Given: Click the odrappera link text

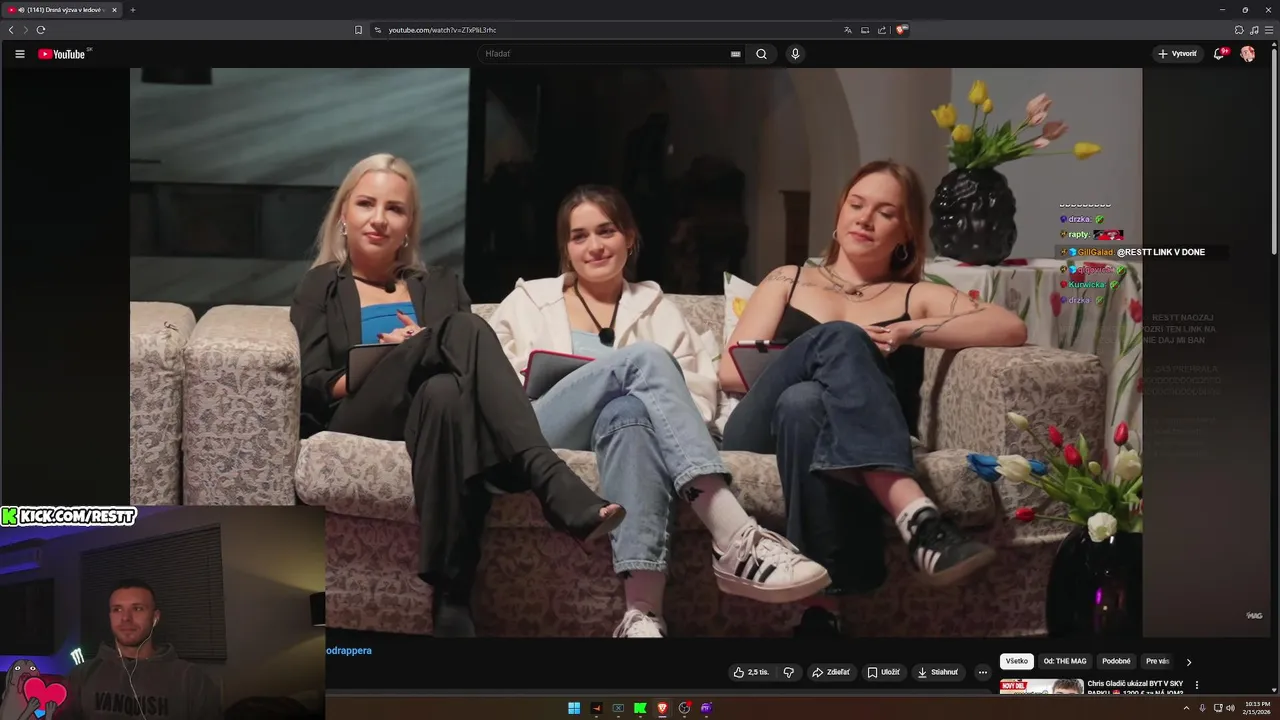Looking at the screenshot, I should 349,650.
